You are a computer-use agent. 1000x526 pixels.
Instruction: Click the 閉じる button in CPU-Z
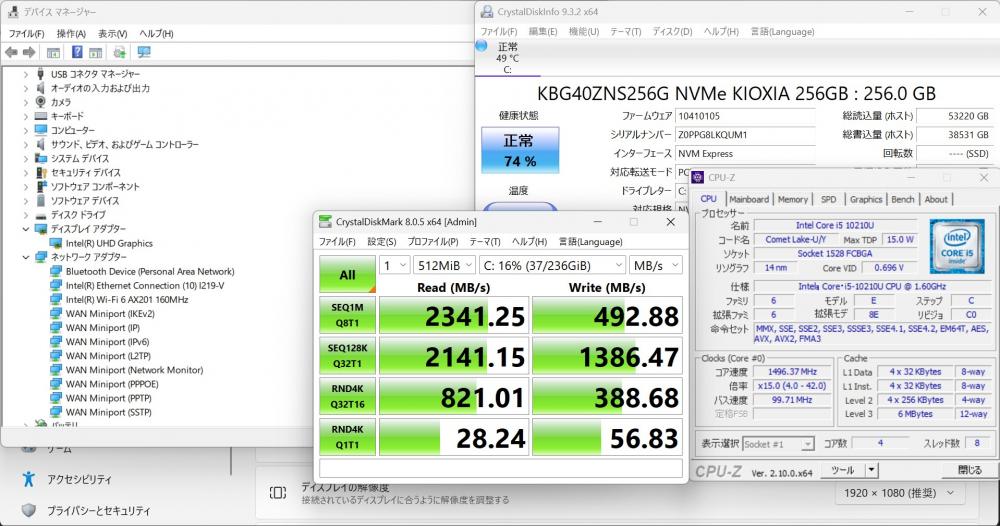pos(969,470)
